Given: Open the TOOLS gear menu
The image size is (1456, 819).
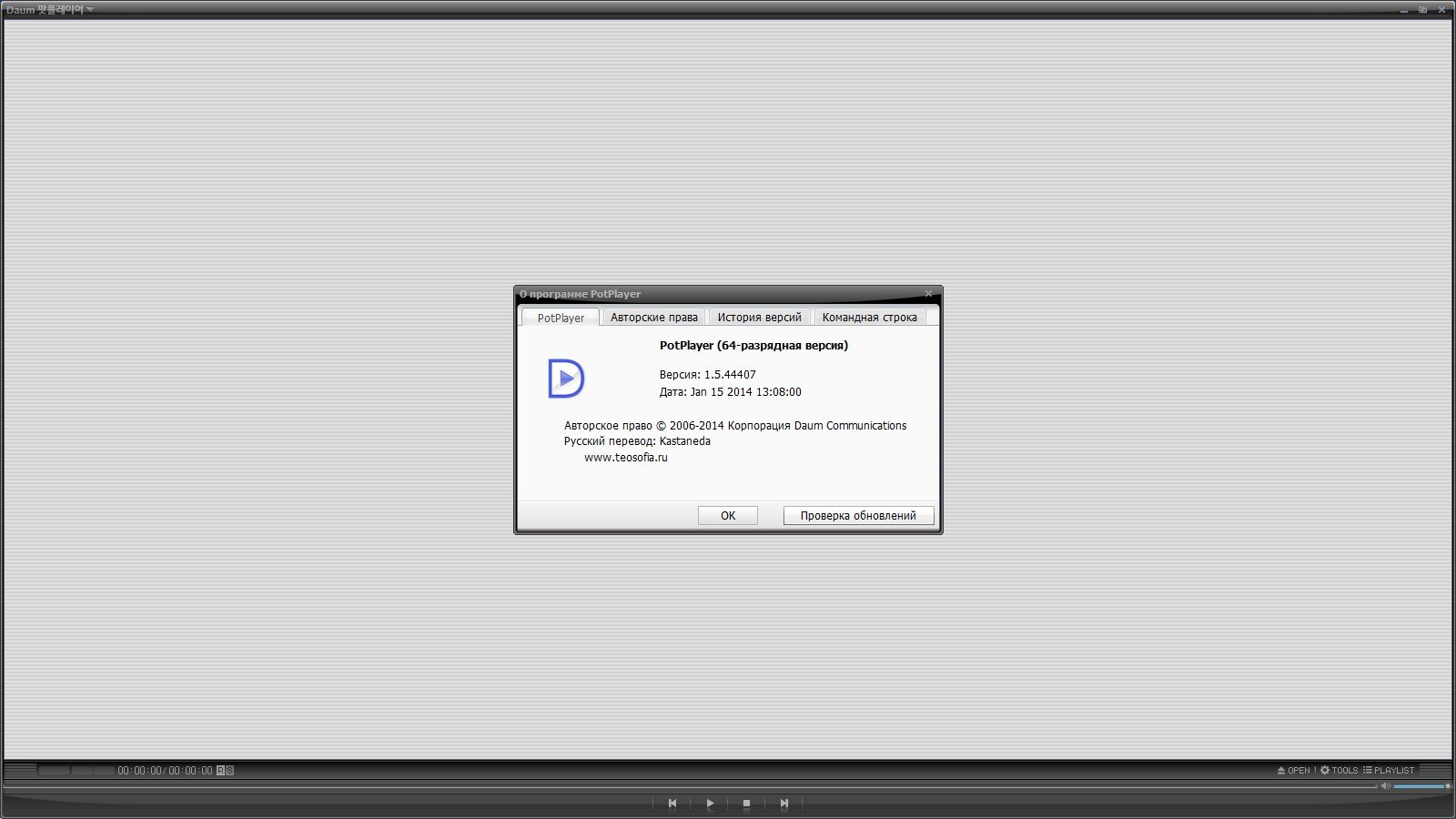Looking at the screenshot, I should click(x=1339, y=770).
